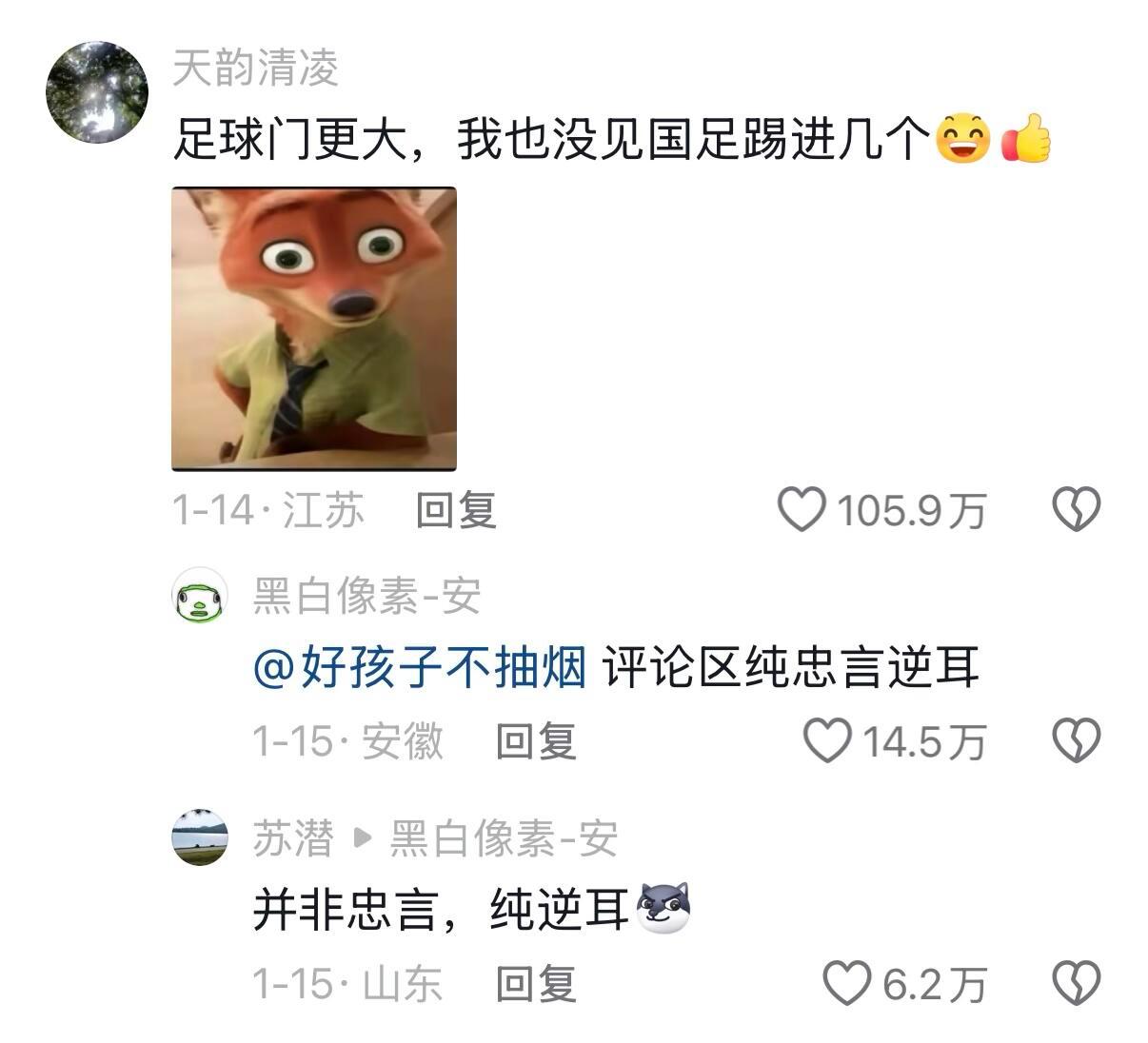Like 黑白像素-安's reply with heart icon
Image resolution: width=1148 pixels, height=1043 pixels.
point(827,740)
